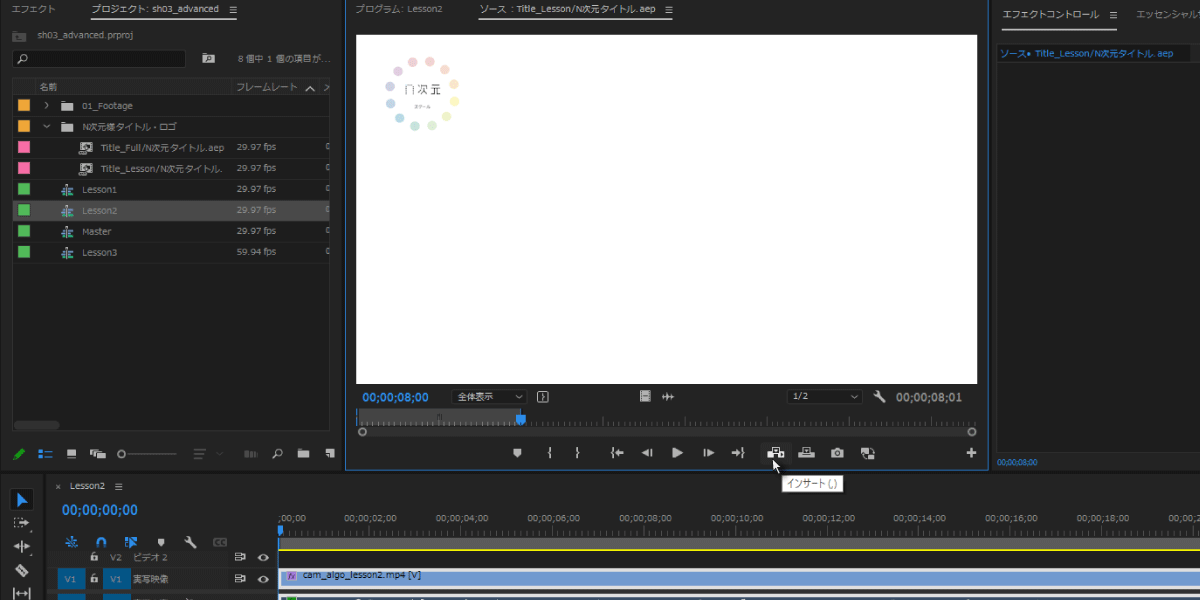Toggle Linked Selection in timeline

[131, 541]
